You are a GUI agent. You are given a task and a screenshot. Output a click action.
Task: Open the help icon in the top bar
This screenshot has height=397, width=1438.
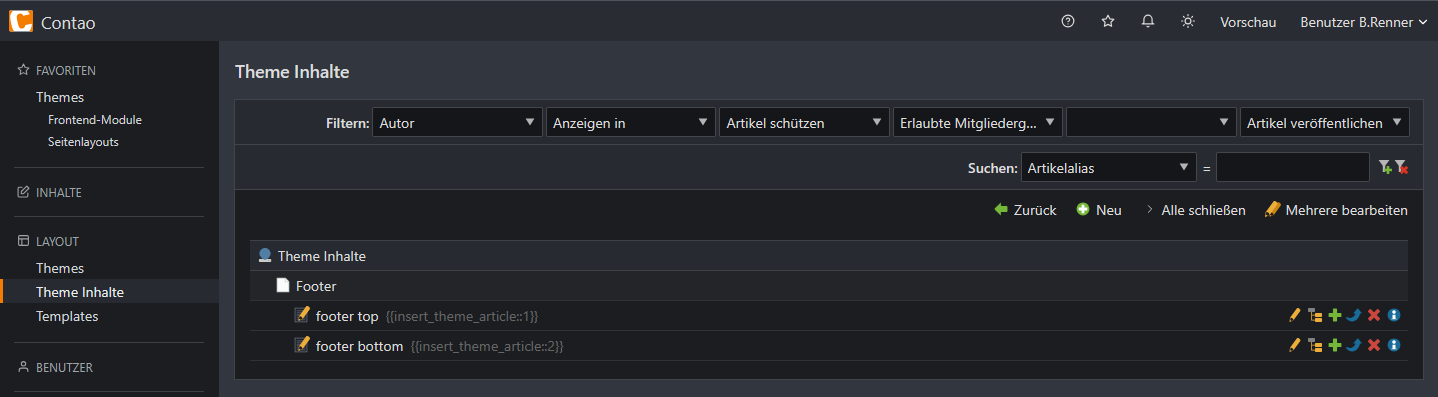tap(1068, 21)
